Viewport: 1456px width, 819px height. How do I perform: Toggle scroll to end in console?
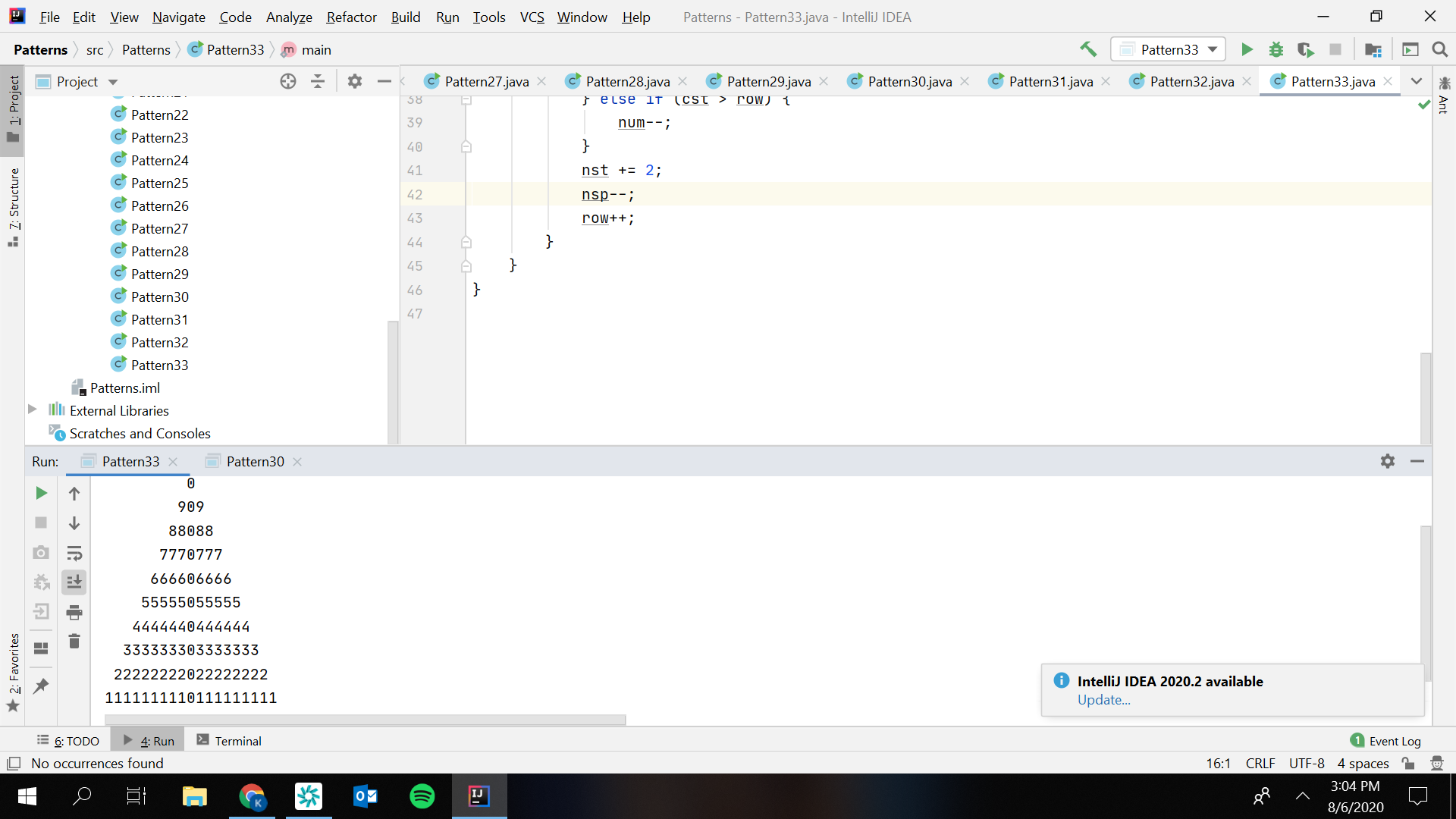(74, 582)
